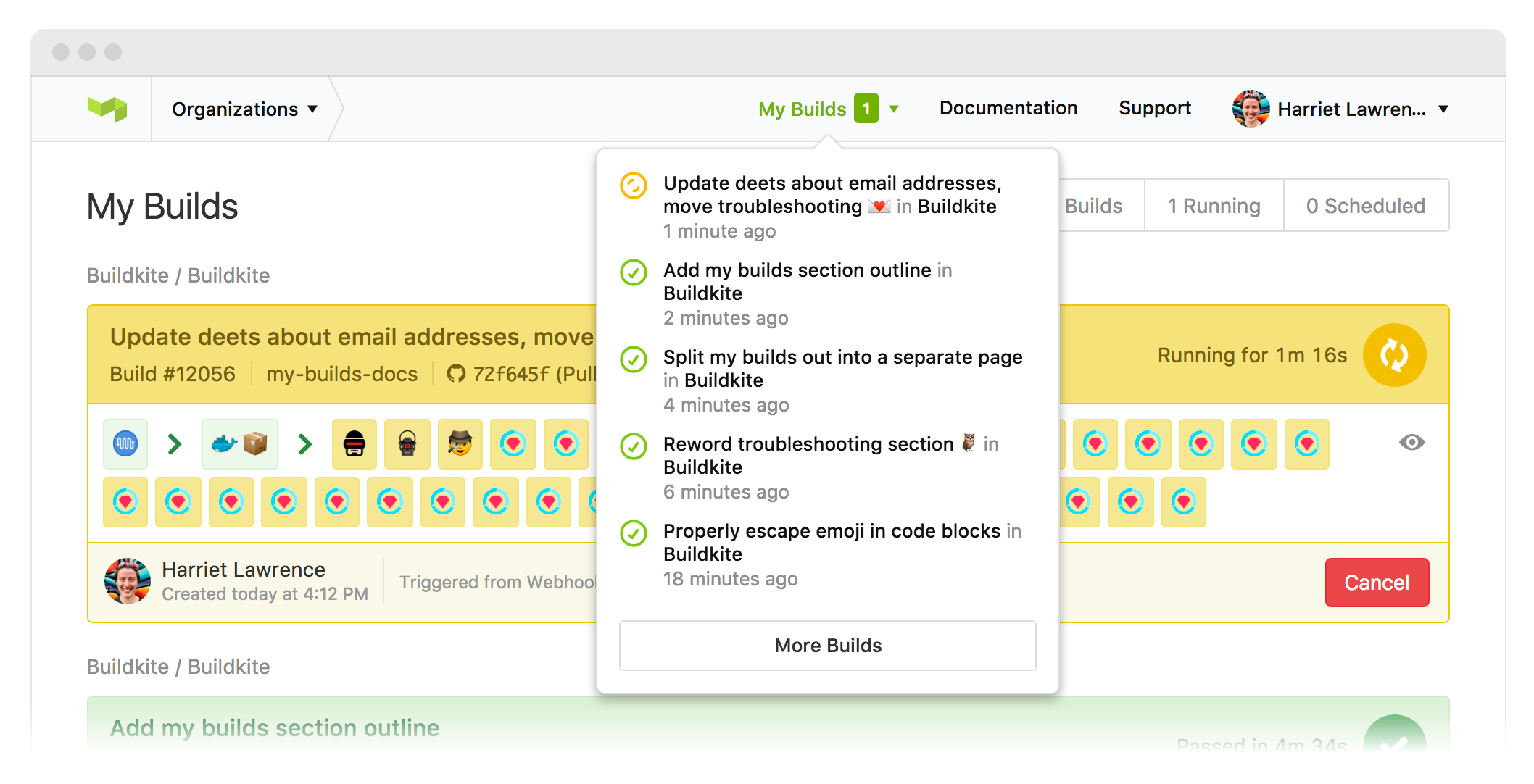Select the 0 Scheduled filter
The image size is (1534, 784).
point(1365,206)
